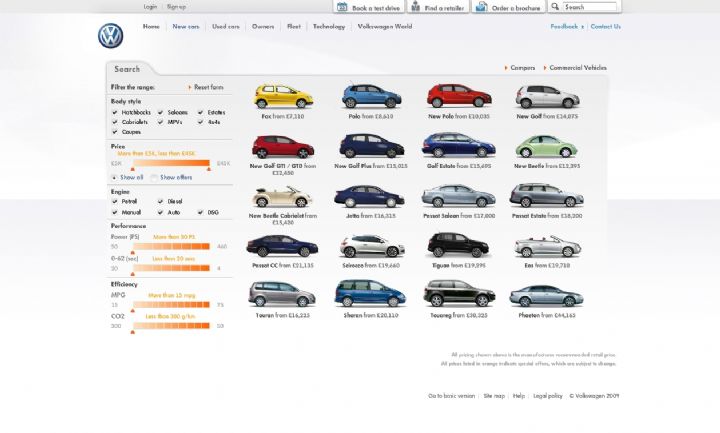Select the Show all radio button
This screenshot has width=720, height=433.
coord(114,177)
